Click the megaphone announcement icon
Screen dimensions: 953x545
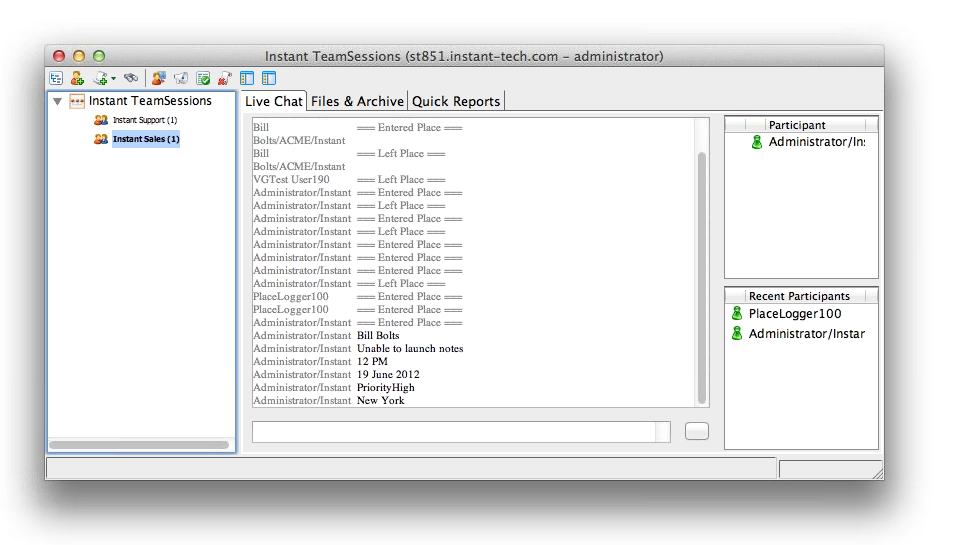coord(181,78)
